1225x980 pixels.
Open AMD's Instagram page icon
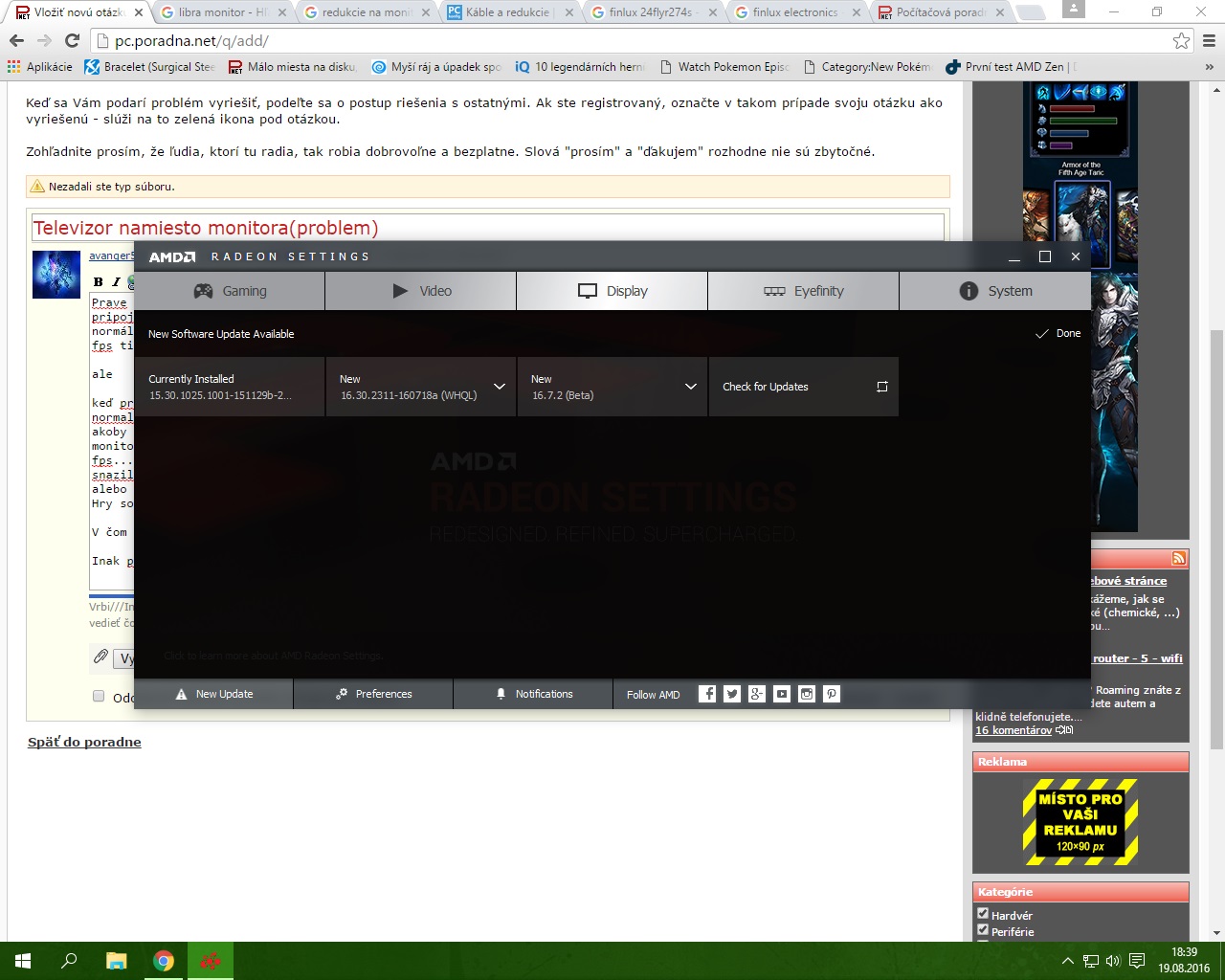(807, 694)
